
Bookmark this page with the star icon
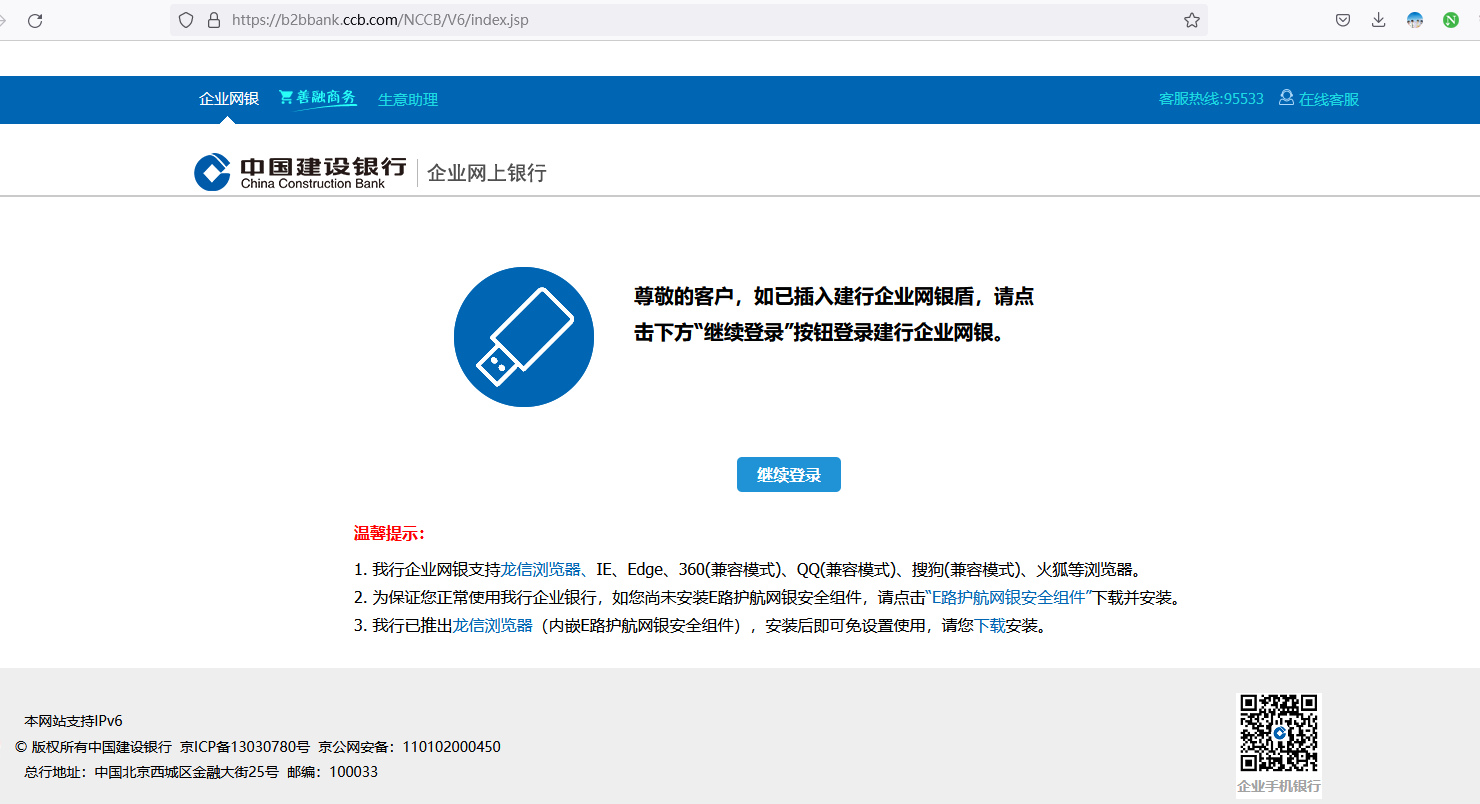click(1191, 20)
